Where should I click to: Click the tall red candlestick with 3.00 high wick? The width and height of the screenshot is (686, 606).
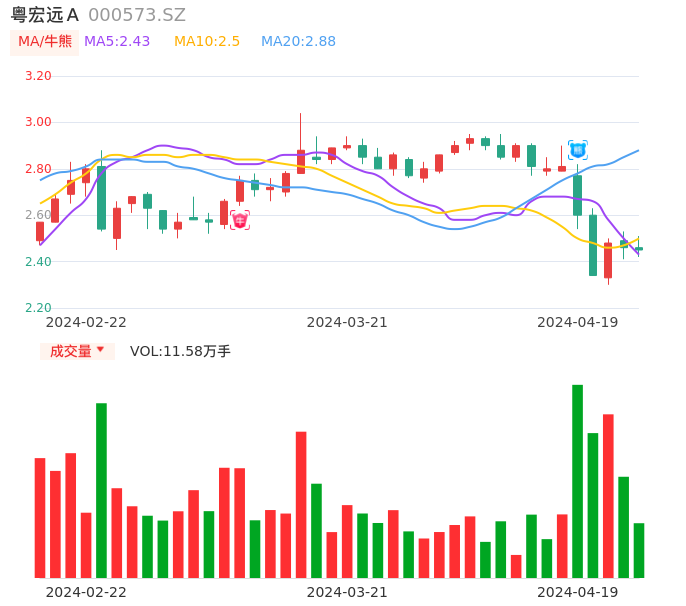point(301,161)
